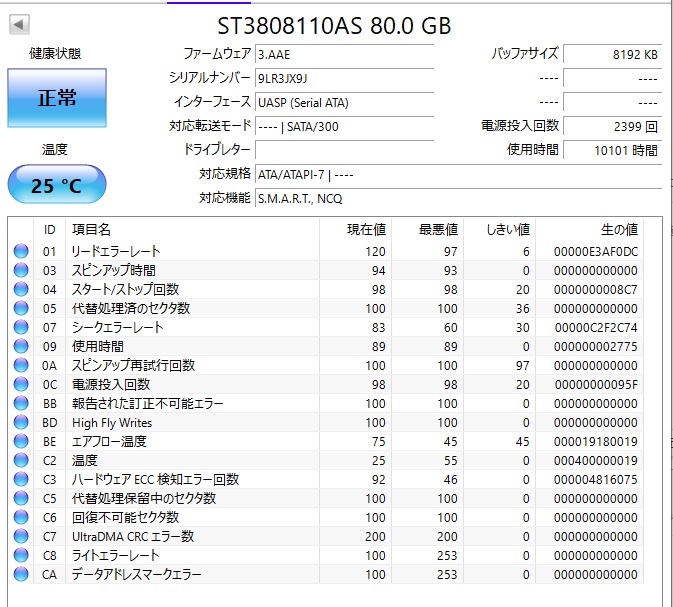Image resolution: width=673 pixels, height=607 pixels.
Task: Click status circle icon for row 01 リードエラーレート
Action: (21, 251)
